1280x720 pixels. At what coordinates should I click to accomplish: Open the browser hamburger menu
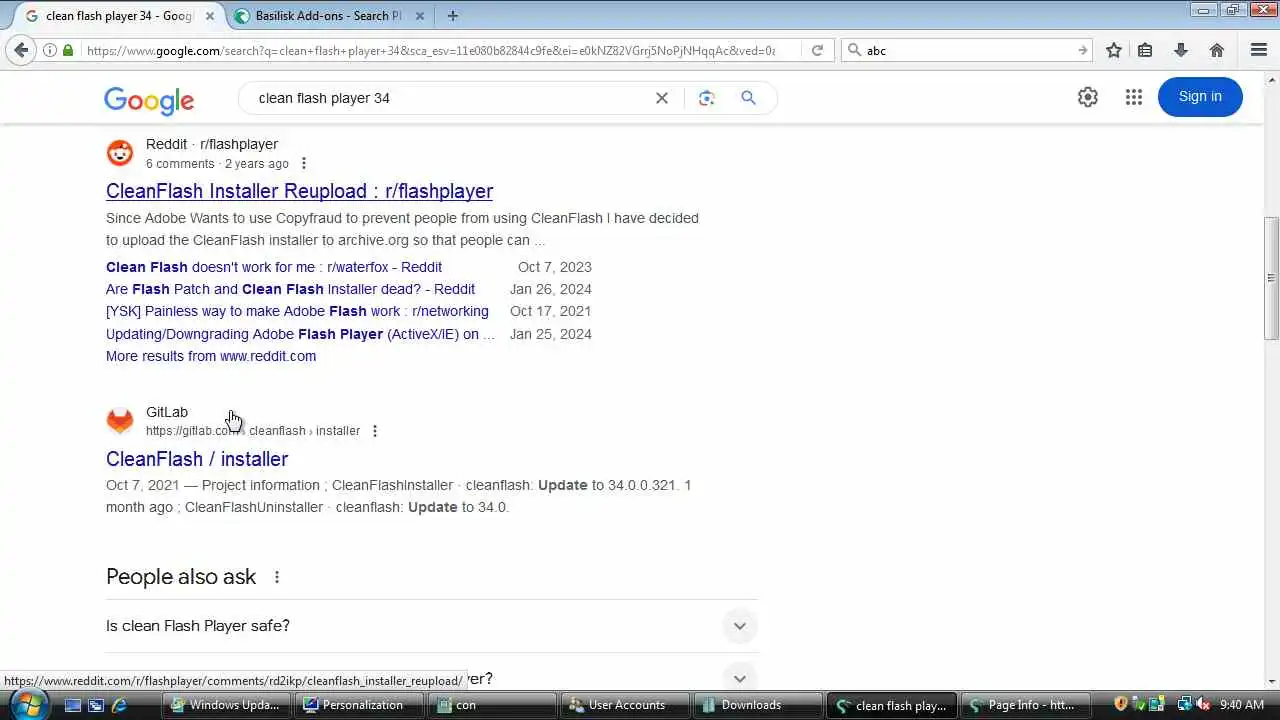pos(1259,50)
